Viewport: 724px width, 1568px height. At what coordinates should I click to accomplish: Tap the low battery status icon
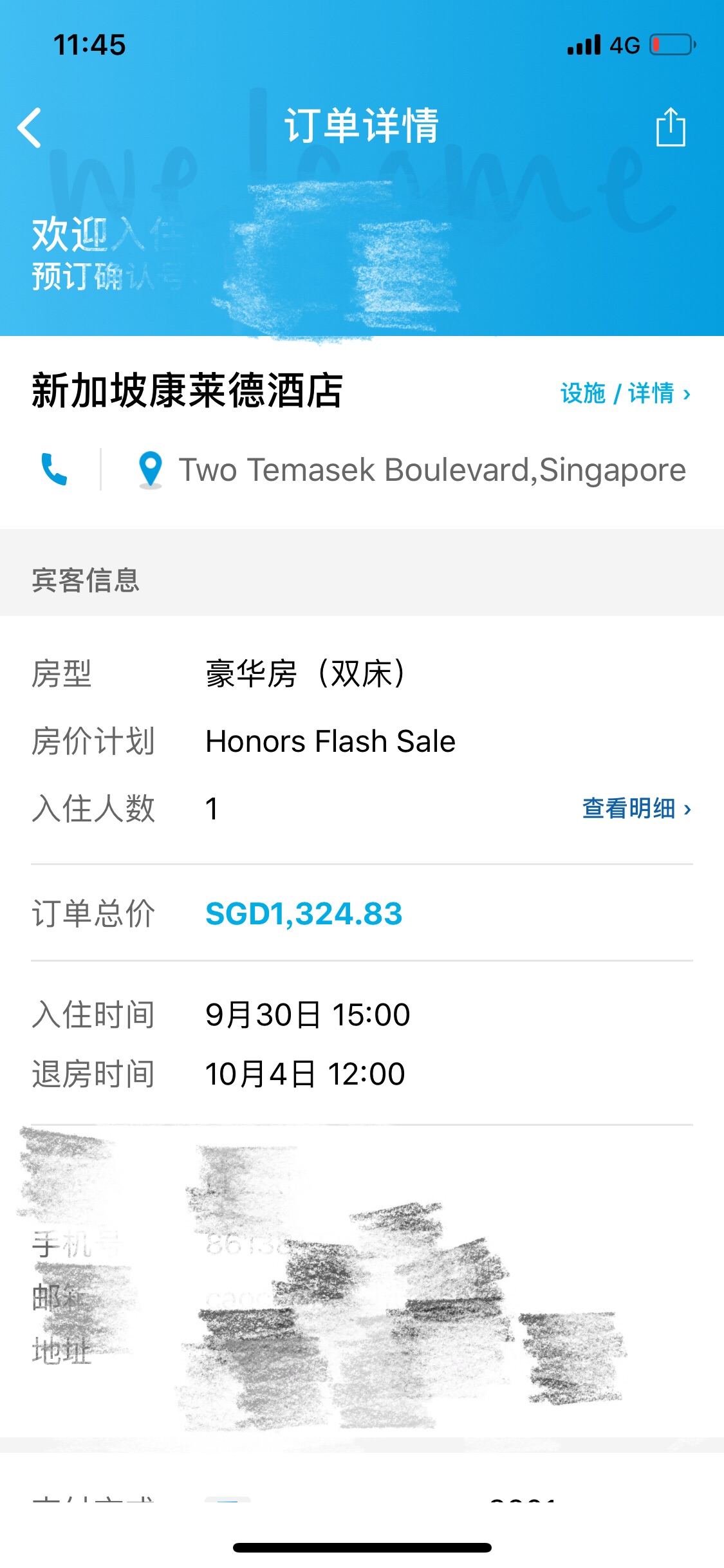tap(673, 45)
